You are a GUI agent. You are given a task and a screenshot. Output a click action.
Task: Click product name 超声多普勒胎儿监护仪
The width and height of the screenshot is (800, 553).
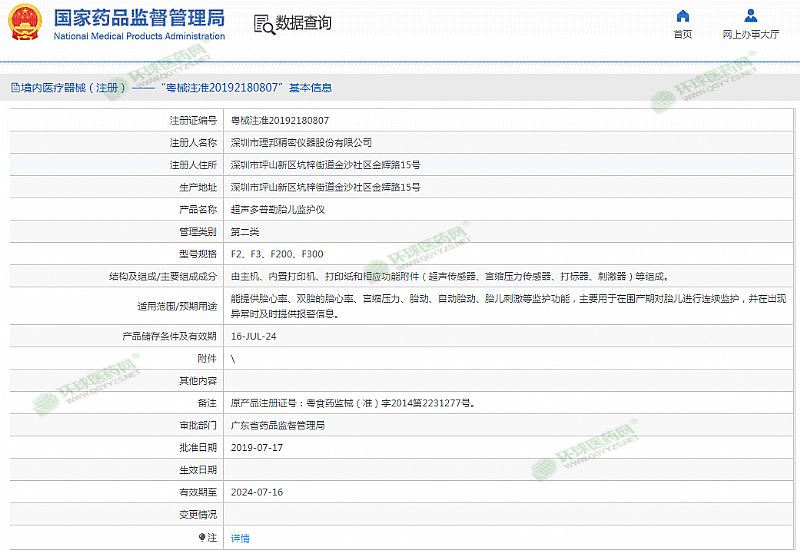(277, 209)
